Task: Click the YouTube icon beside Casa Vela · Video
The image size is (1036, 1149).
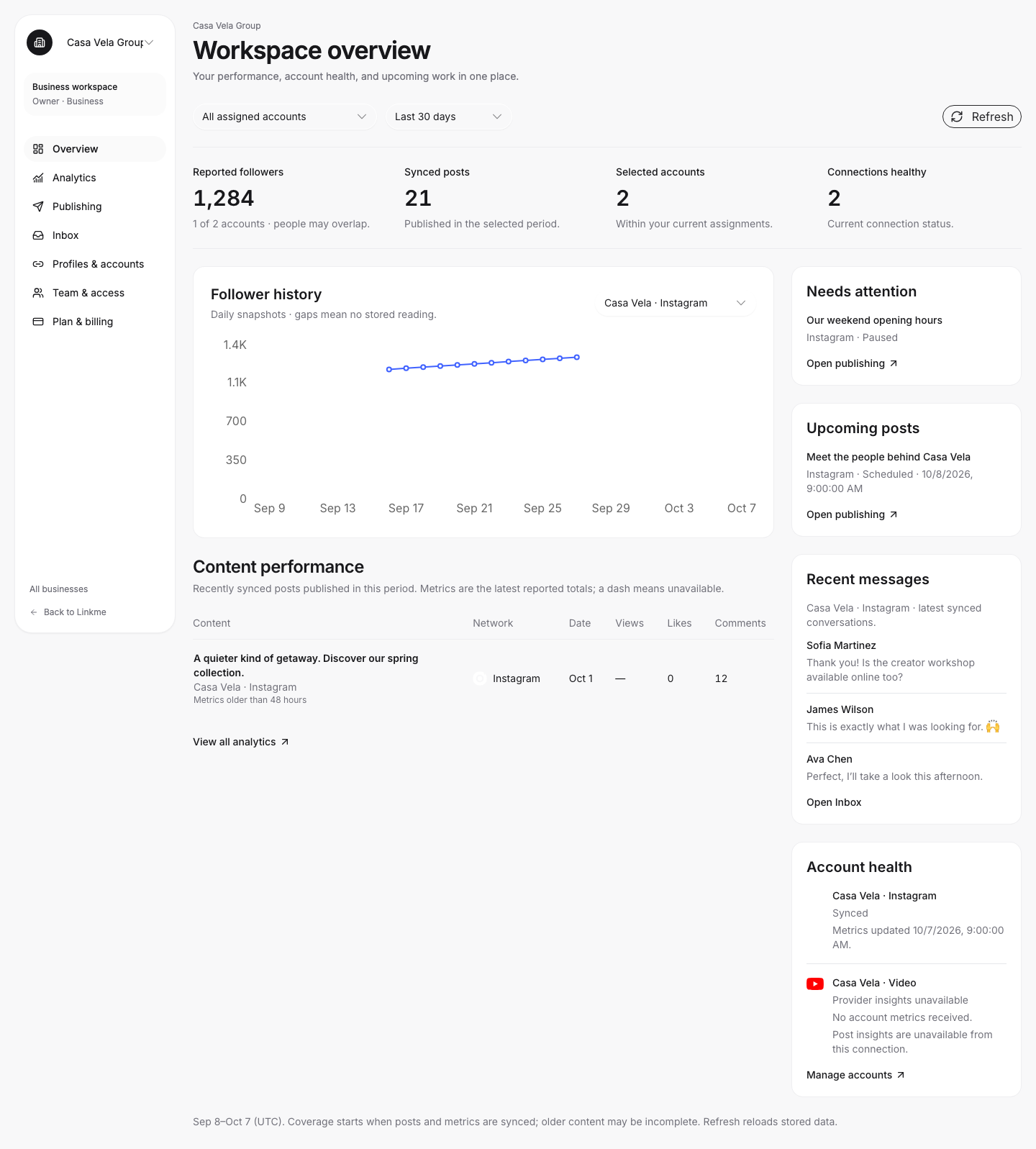Action: click(x=815, y=984)
